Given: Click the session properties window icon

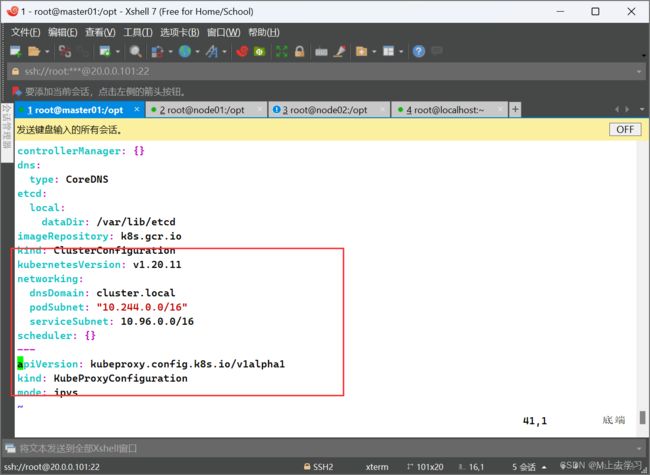Looking at the screenshot, I should point(104,51).
